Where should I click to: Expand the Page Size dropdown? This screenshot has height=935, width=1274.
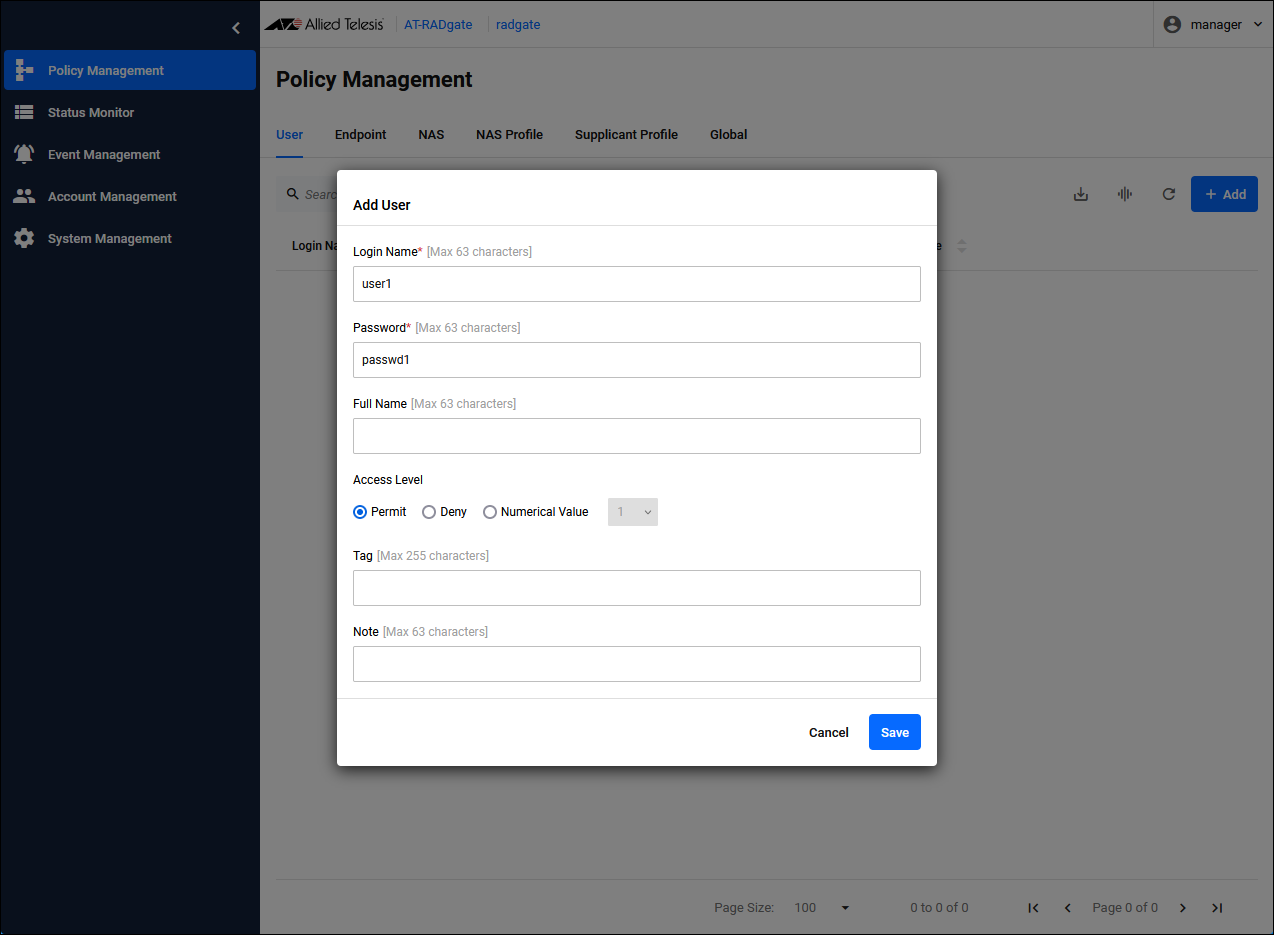(822, 908)
